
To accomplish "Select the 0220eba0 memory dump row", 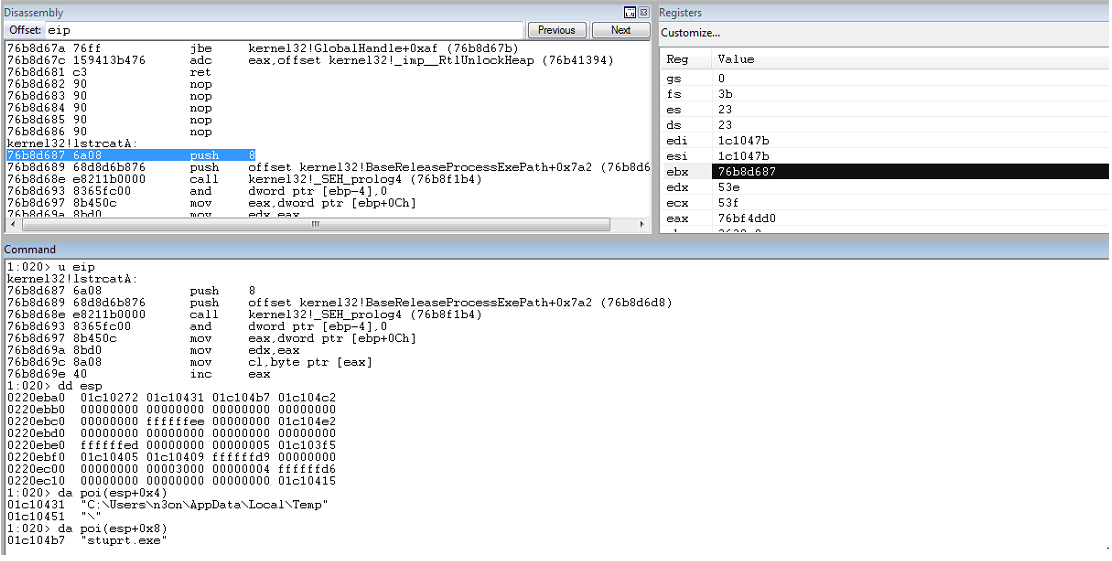I will point(171,398).
